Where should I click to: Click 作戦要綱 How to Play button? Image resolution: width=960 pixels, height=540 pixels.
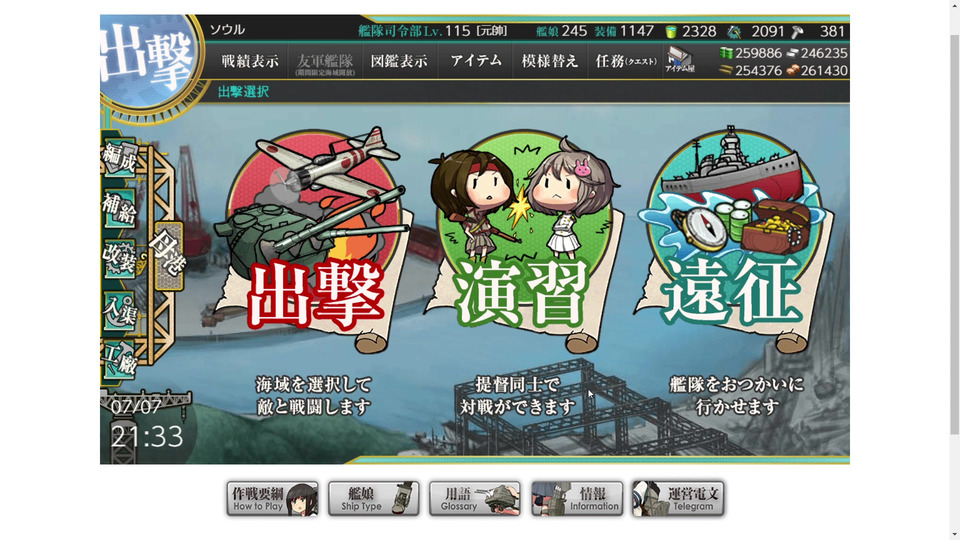(x=272, y=498)
